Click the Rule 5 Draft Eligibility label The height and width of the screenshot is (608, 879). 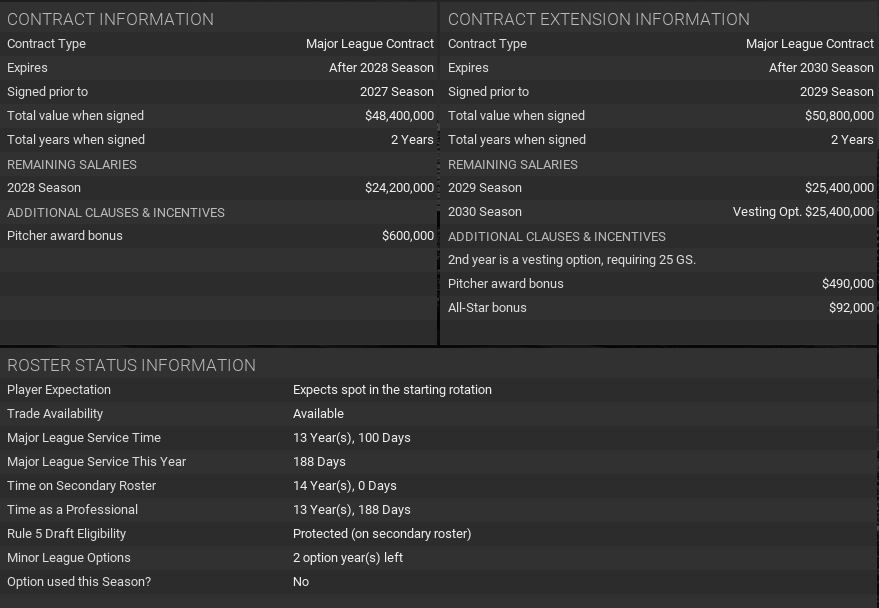(x=66, y=534)
